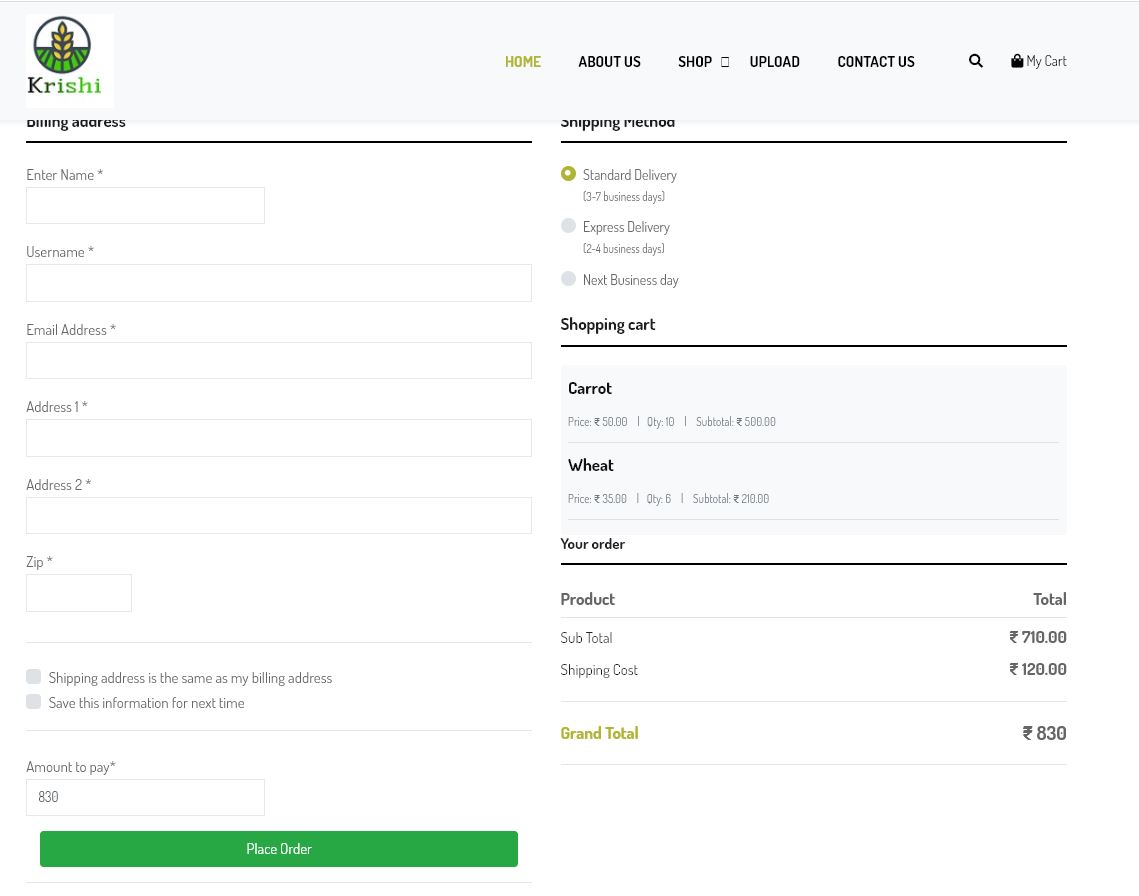Go to the CONTACT US page
The height and width of the screenshot is (896, 1139).
point(876,61)
